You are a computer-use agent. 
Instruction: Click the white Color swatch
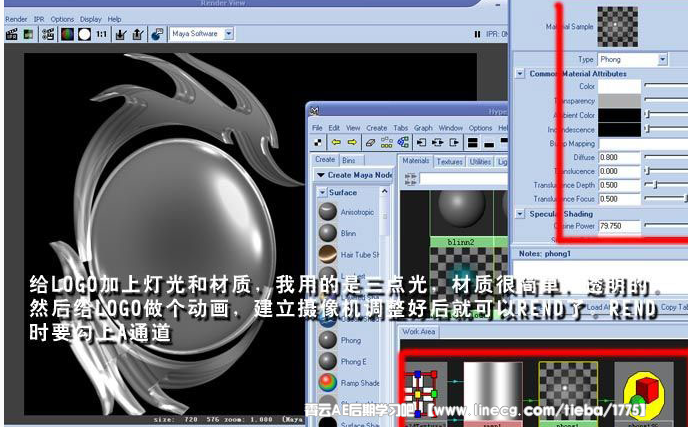click(x=620, y=86)
